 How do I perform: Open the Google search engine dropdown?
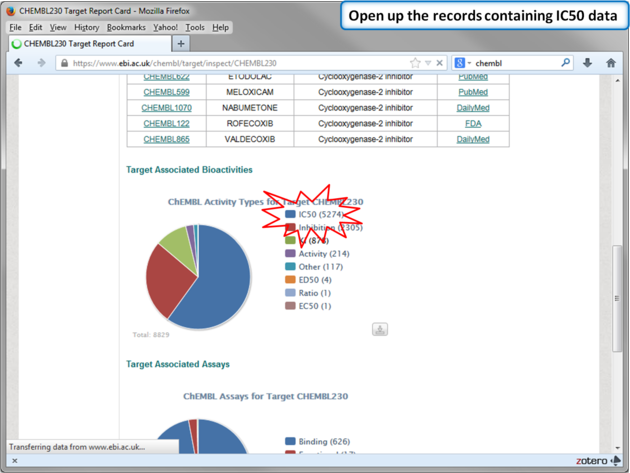(462, 63)
